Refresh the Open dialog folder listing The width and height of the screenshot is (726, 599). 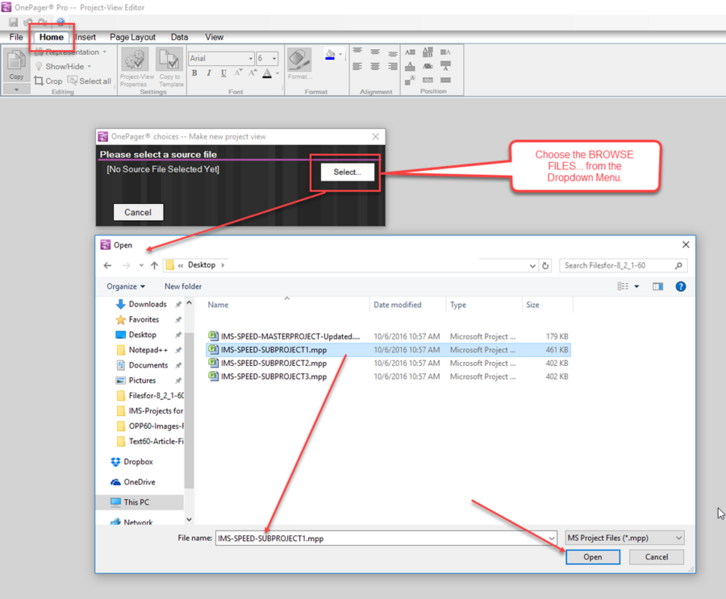[545, 266]
